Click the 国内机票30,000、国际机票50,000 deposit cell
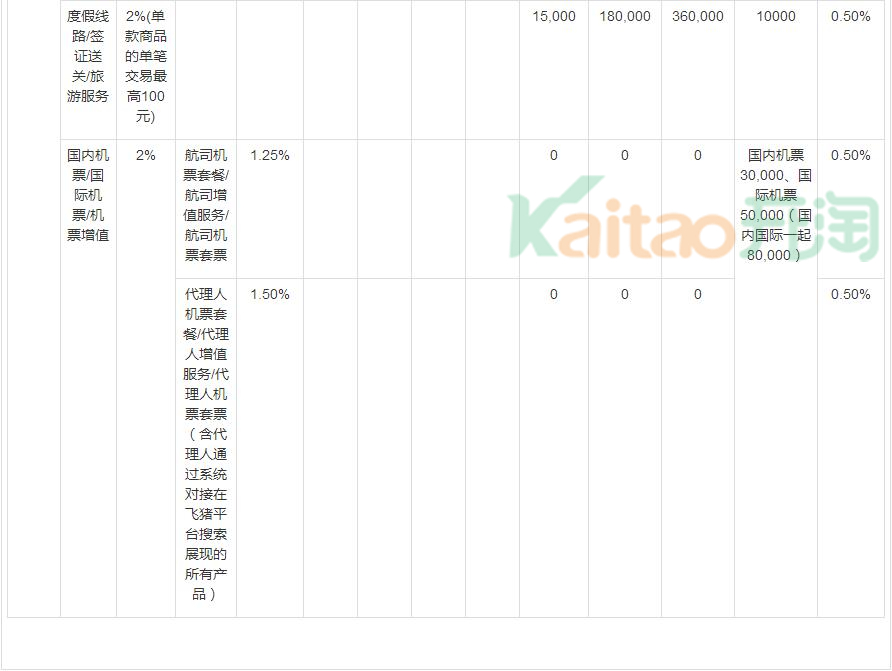Image resolution: width=892 pixels, height=671 pixels. pos(776,205)
